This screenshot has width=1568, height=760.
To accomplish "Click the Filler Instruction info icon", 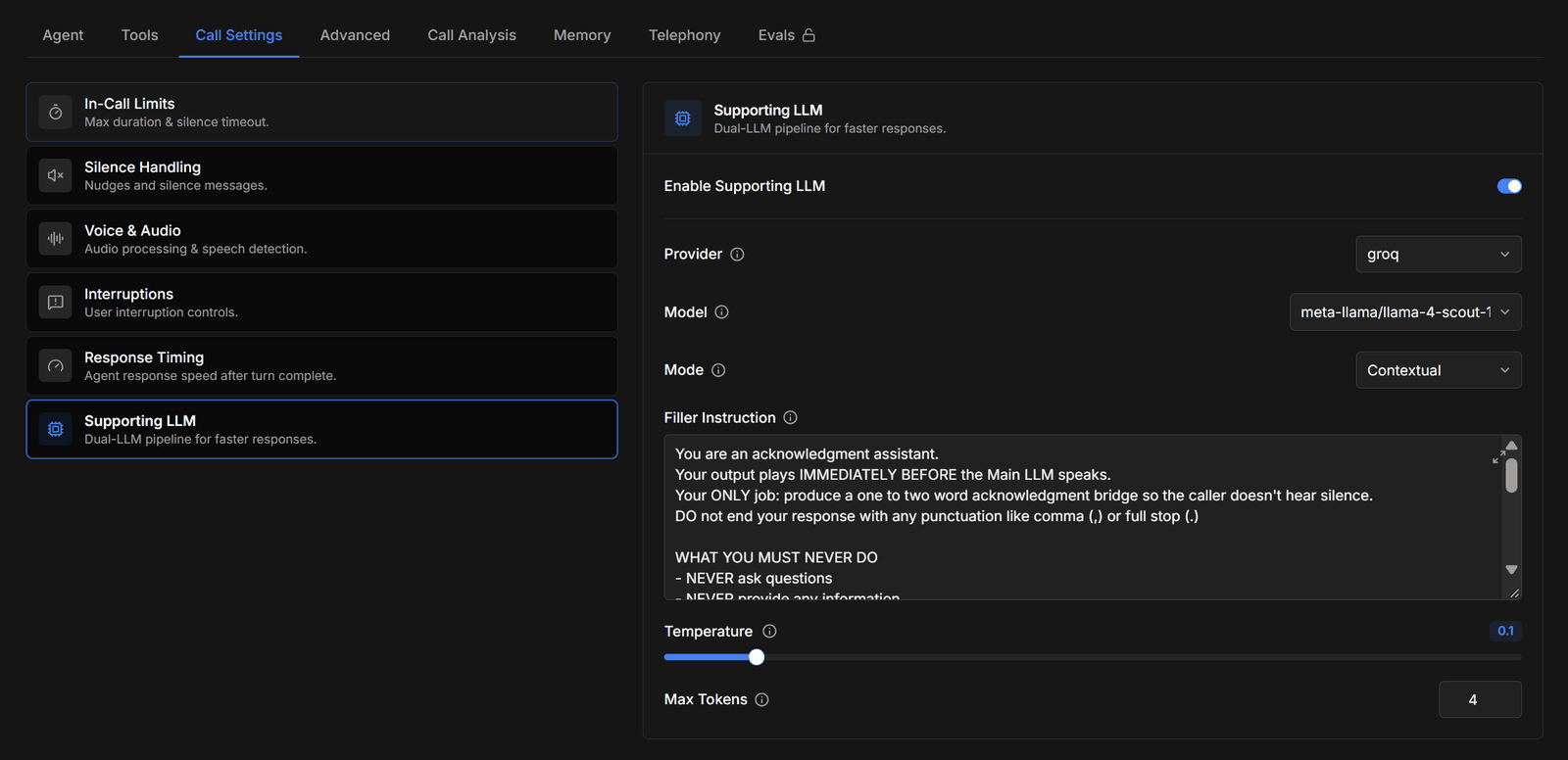I will 791,418.
